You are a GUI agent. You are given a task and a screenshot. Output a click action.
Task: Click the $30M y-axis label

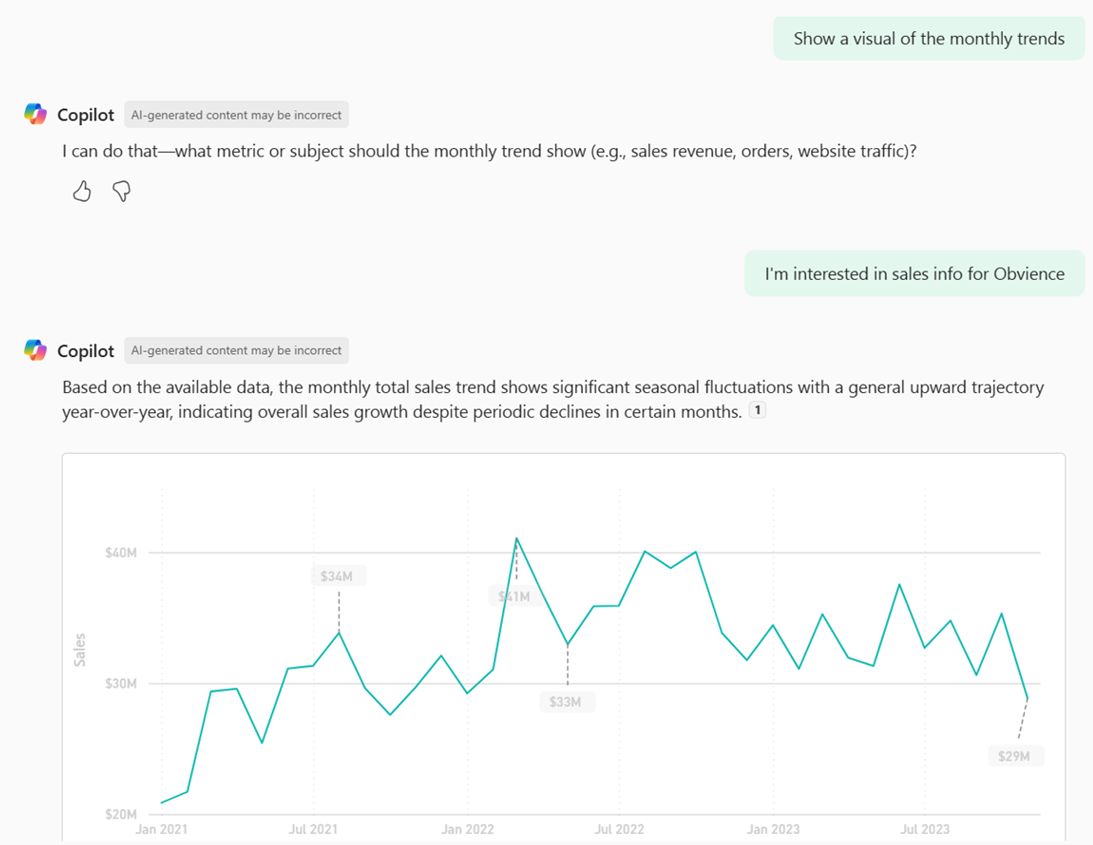point(121,683)
